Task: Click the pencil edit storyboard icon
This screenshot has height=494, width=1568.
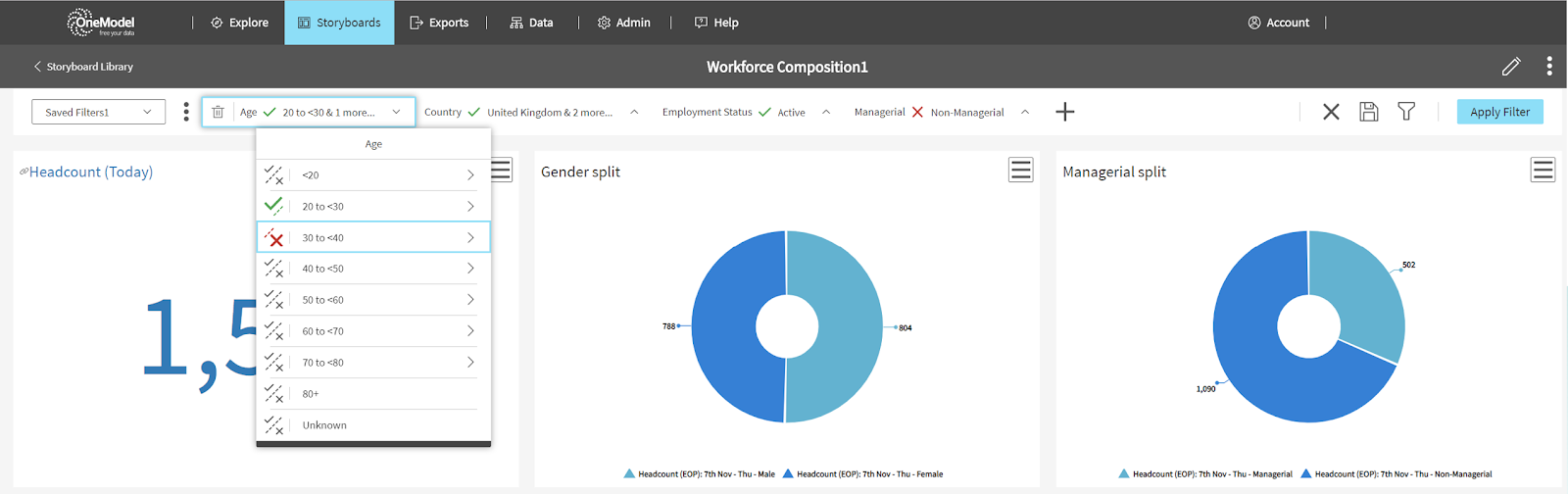Action: click(x=1510, y=67)
